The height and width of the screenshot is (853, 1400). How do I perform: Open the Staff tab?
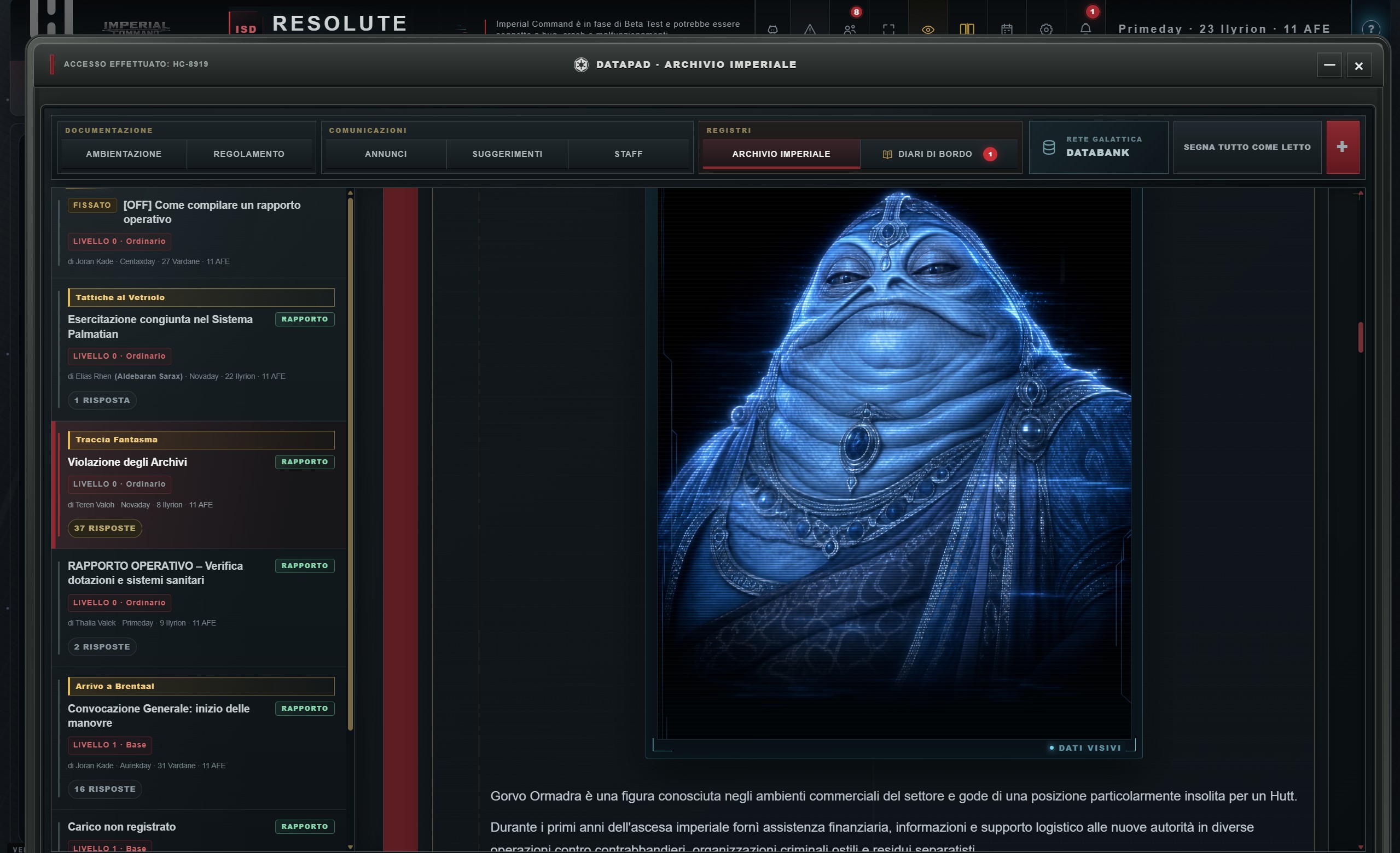click(x=629, y=154)
